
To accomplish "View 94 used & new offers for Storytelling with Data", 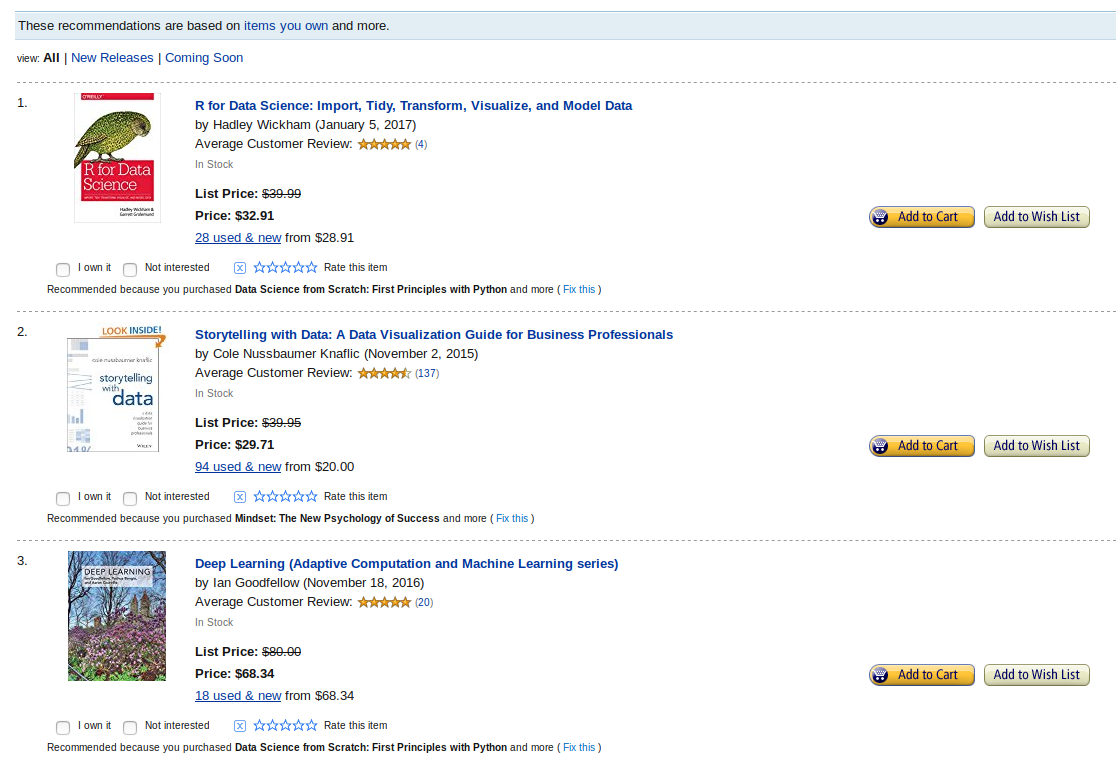I will coord(238,466).
